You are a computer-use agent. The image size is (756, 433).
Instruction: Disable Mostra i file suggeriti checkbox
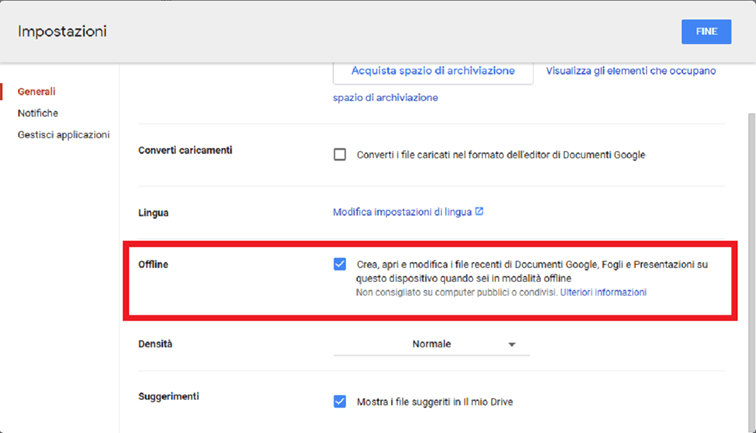(340, 401)
